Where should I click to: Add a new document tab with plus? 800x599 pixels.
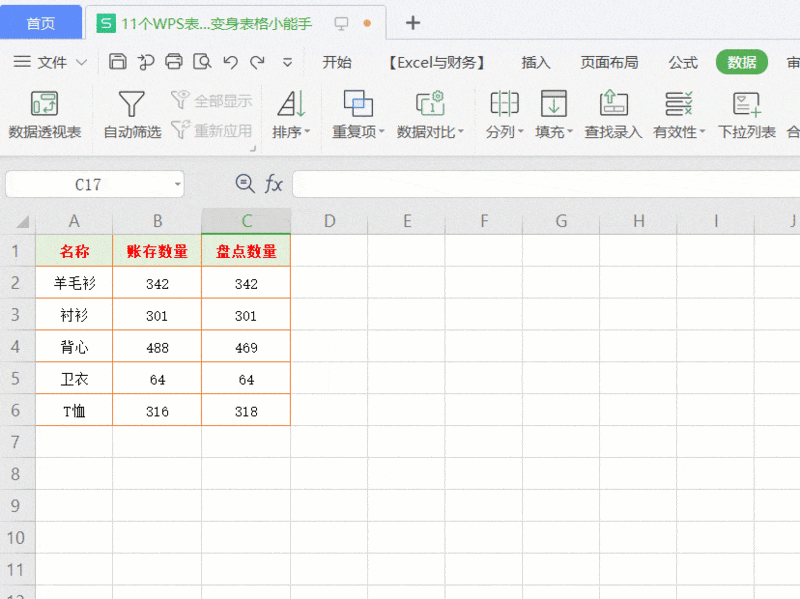pos(413,23)
